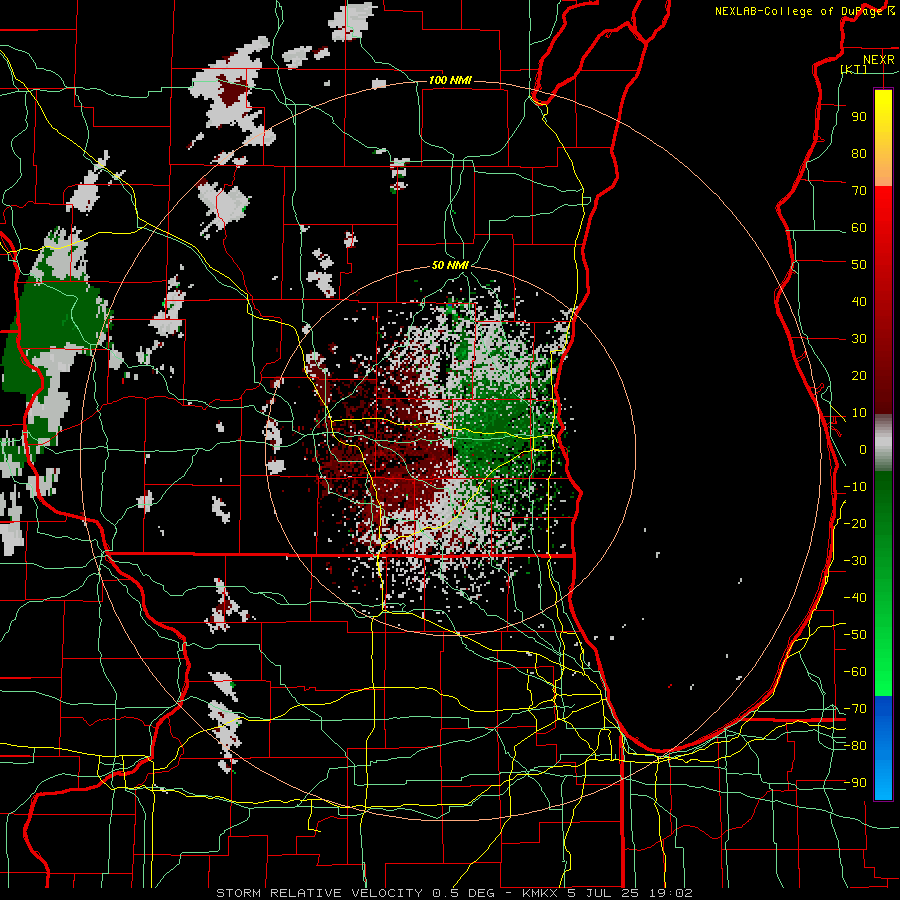Image resolution: width=900 pixels, height=900 pixels.
Task: Click the "20" value on the velocity scale
Action: (859, 375)
